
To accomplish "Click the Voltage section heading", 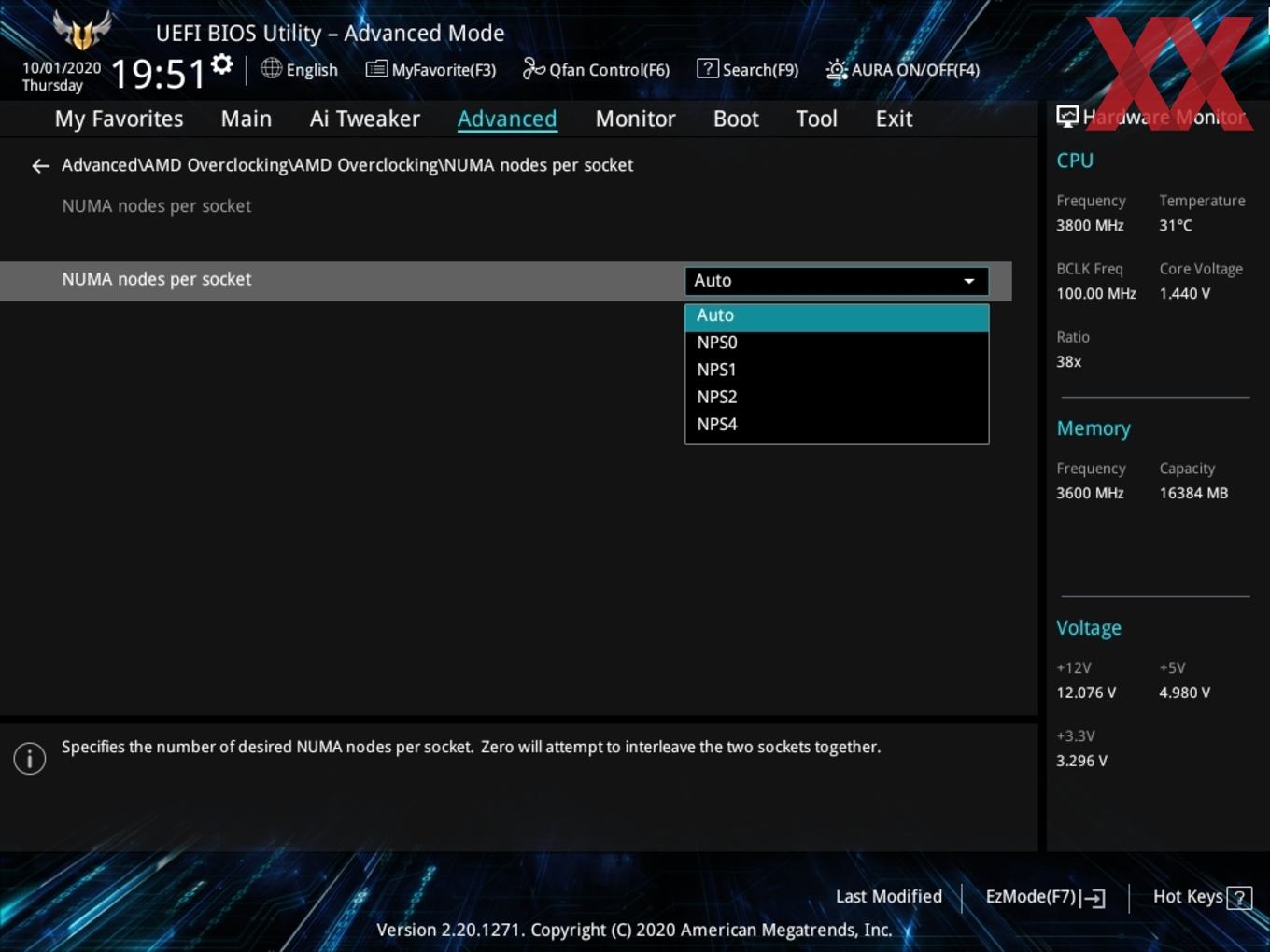I will (1089, 628).
